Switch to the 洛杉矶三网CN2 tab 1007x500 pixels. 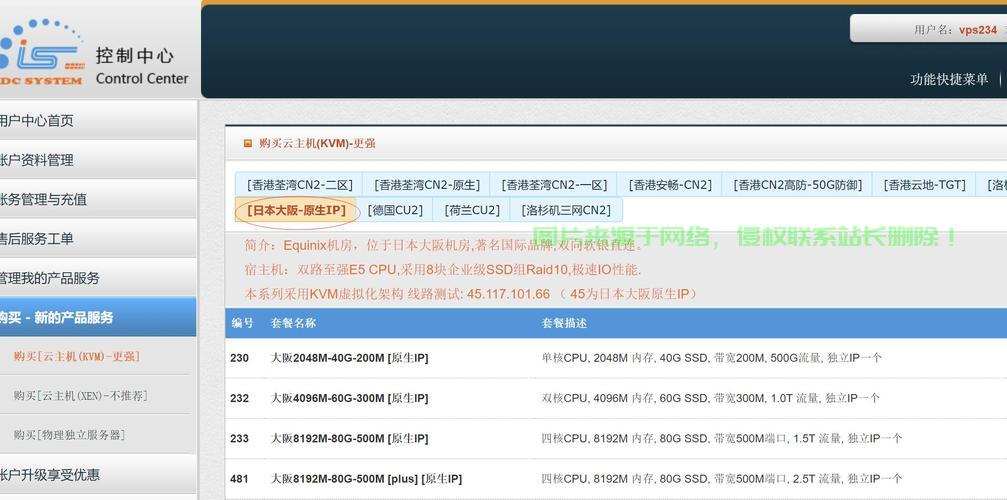pos(566,210)
